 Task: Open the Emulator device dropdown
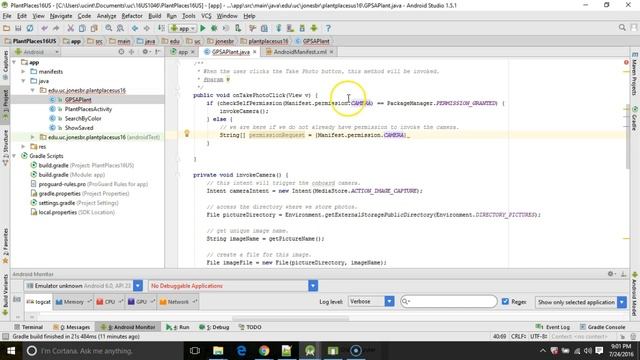pyautogui.click(x=138, y=286)
